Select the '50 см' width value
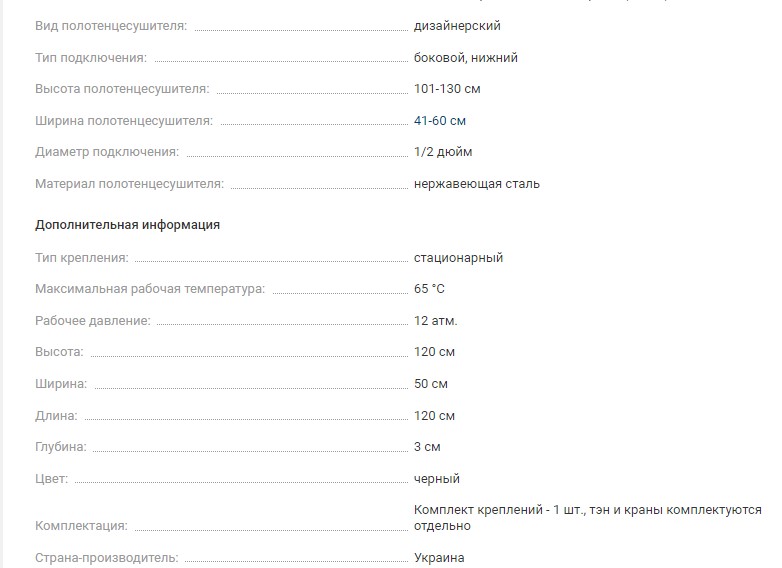Viewport: 782px width, 568px height. pyautogui.click(x=431, y=384)
